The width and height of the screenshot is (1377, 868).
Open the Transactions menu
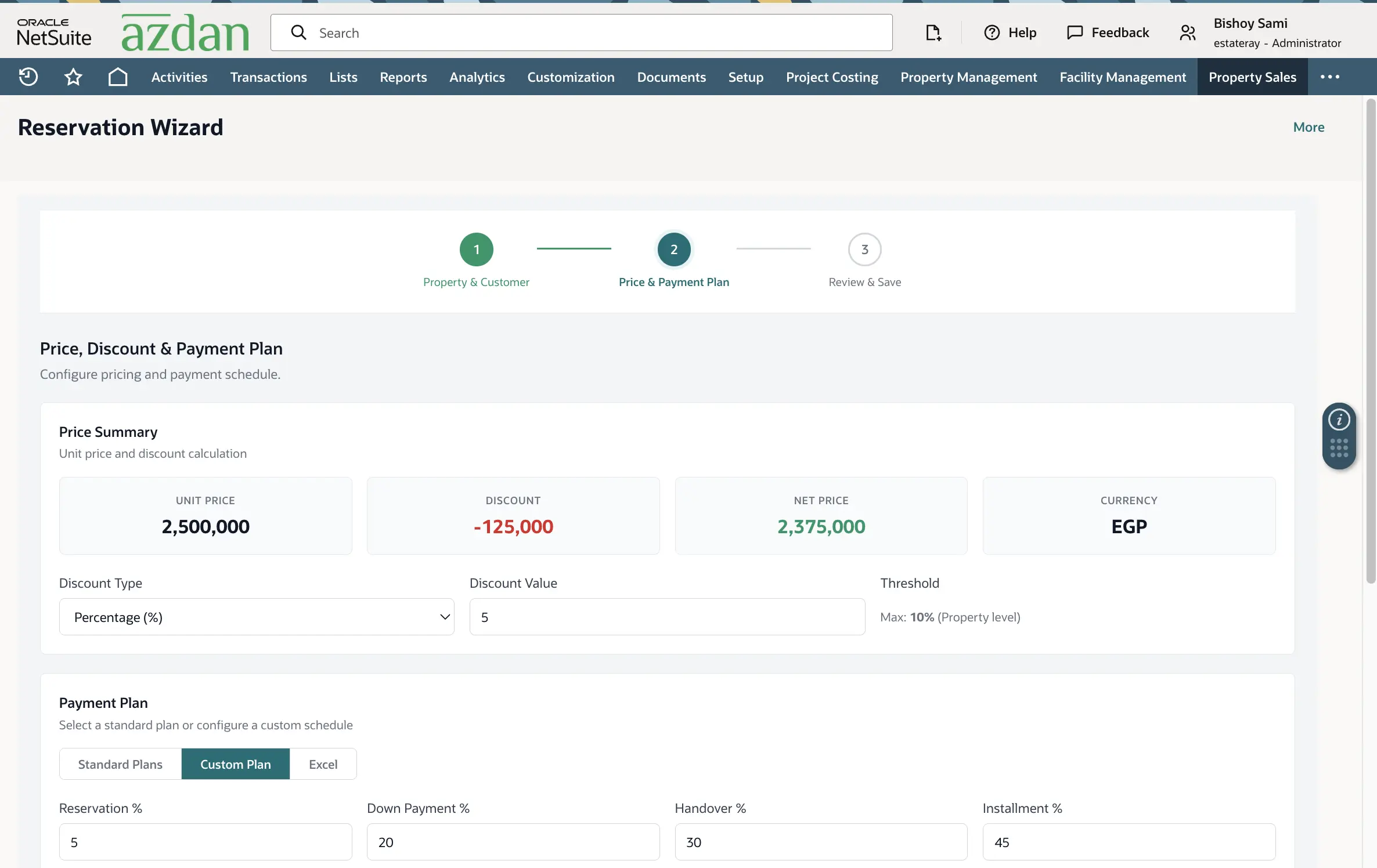[268, 77]
